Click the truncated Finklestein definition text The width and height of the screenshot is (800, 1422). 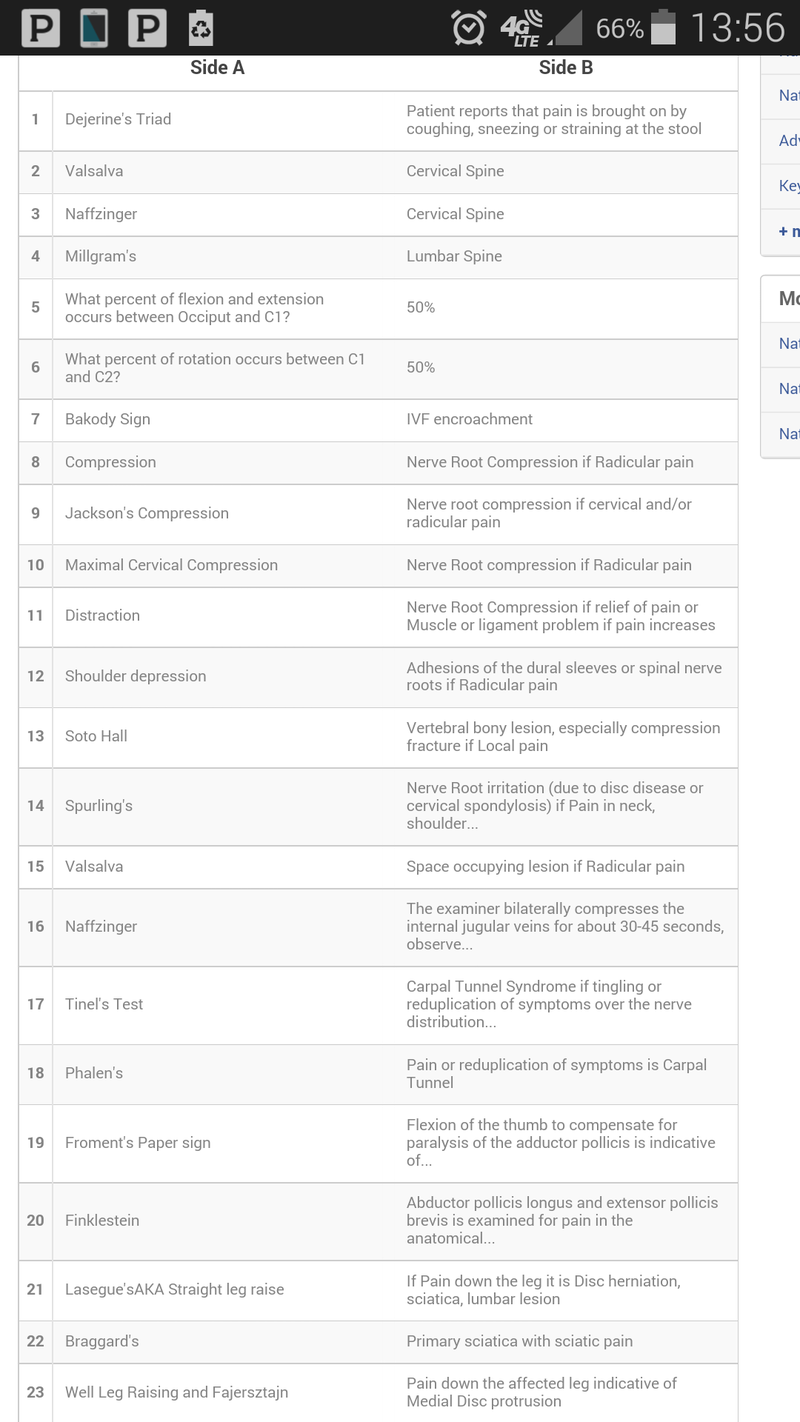[561, 1221]
